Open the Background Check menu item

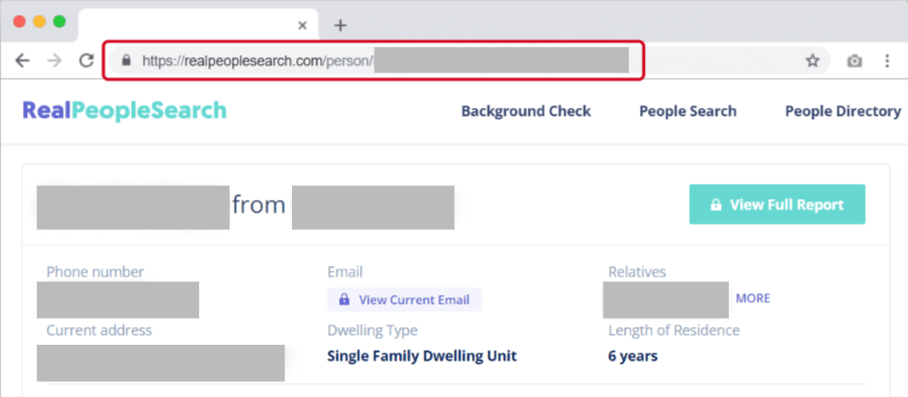[x=526, y=111]
